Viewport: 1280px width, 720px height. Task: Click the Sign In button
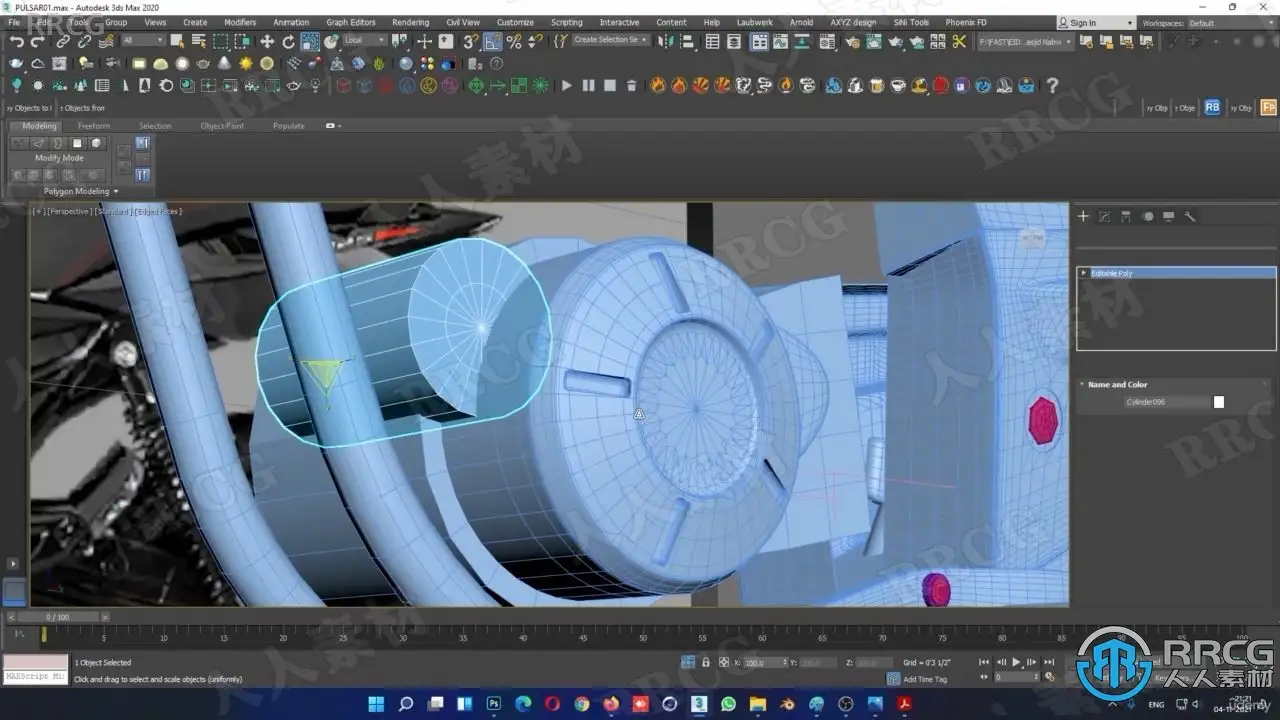coord(1083,22)
